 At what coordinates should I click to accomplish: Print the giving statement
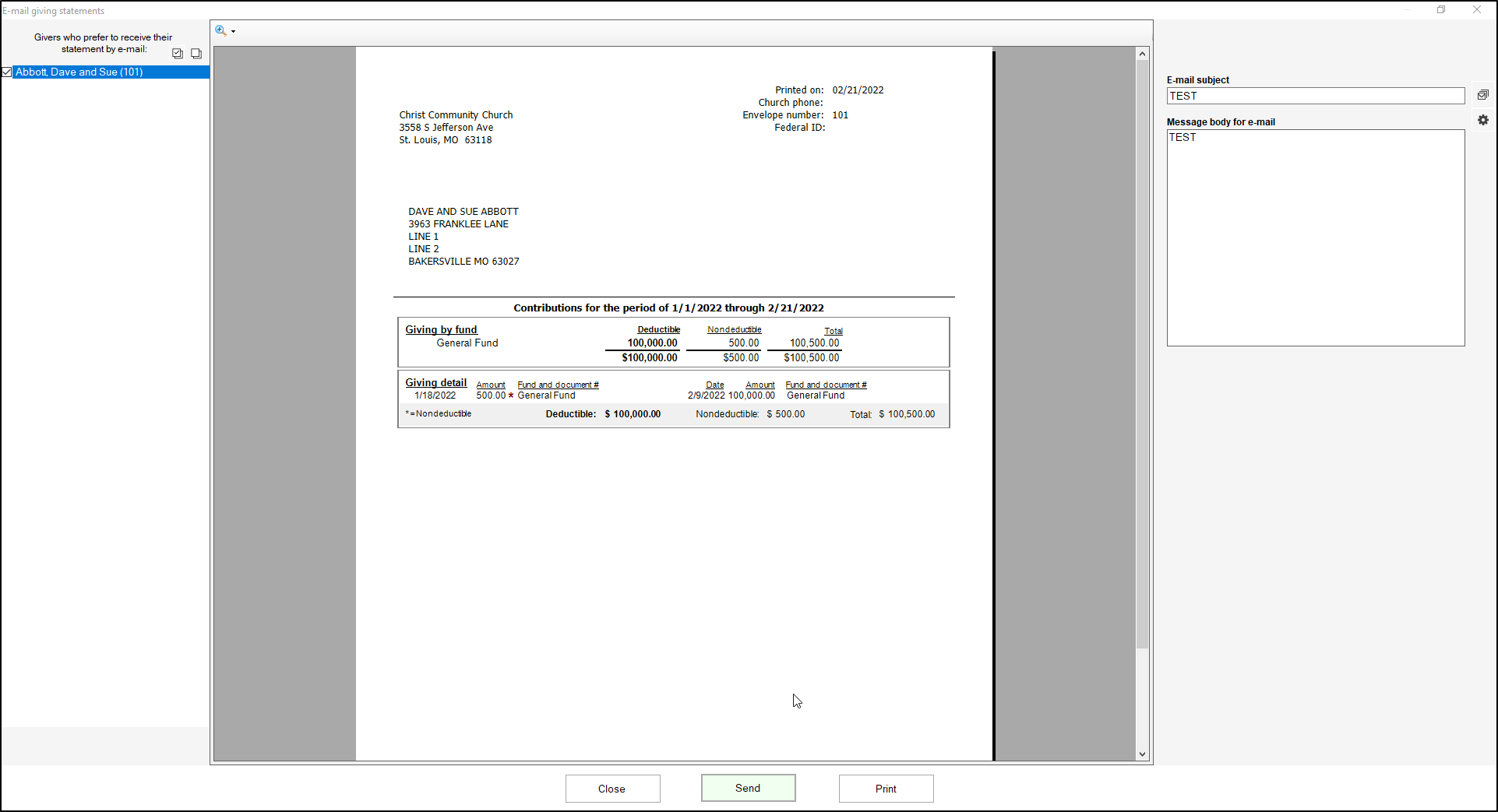pyautogui.click(x=886, y=789)
